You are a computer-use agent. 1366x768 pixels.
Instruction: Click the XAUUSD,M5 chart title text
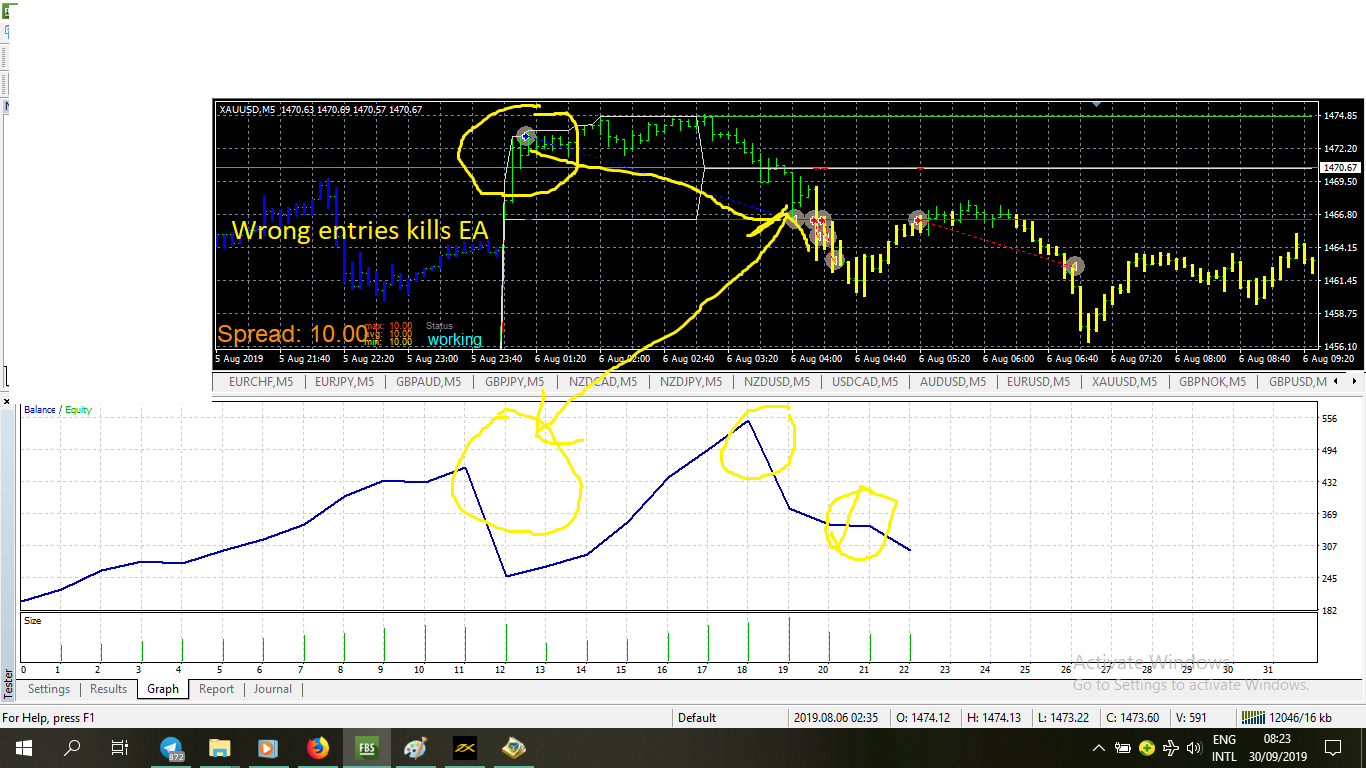click(246, 109)
